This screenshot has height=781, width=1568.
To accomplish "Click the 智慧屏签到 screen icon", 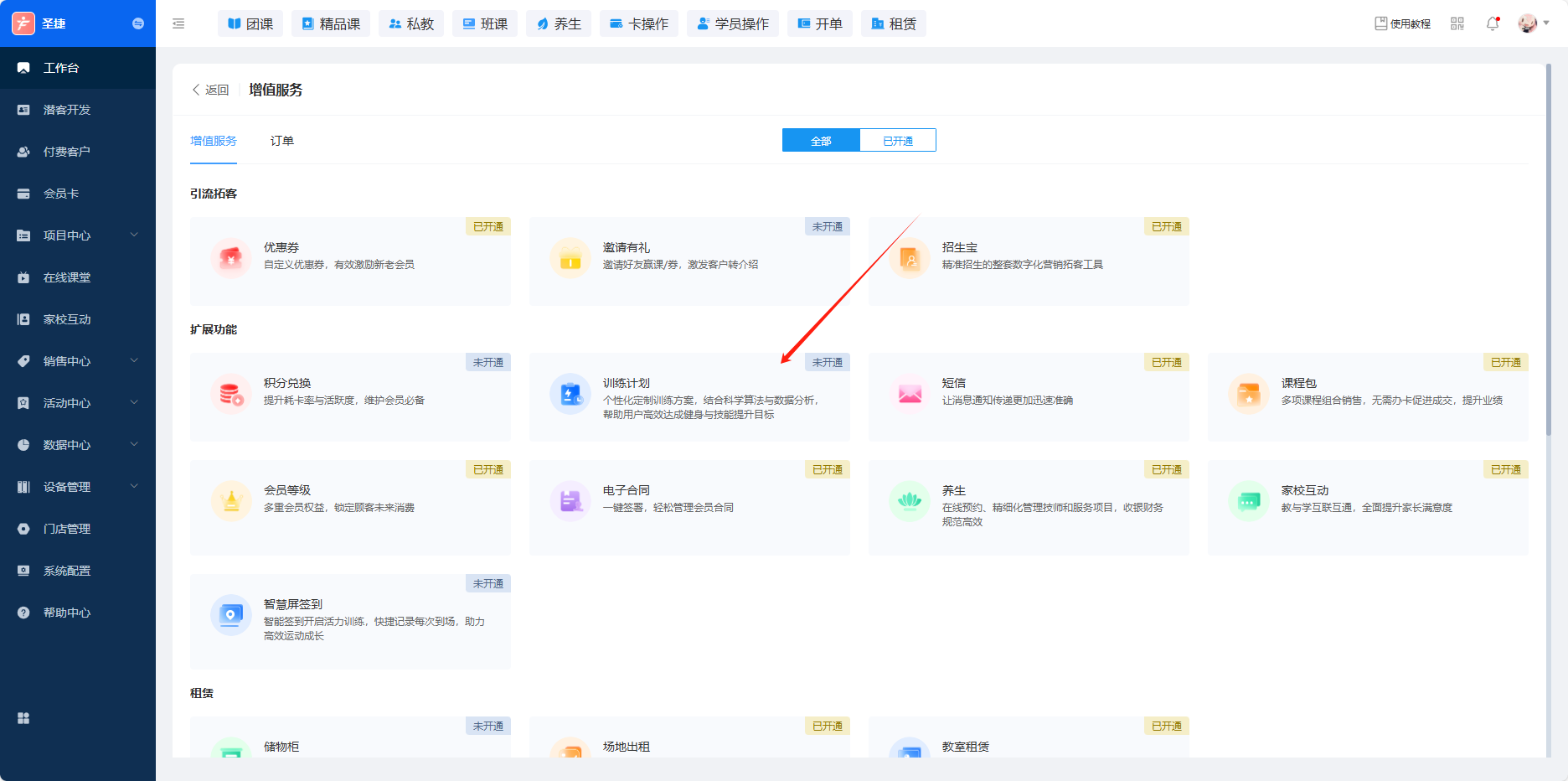I will [x=231, y=615].
